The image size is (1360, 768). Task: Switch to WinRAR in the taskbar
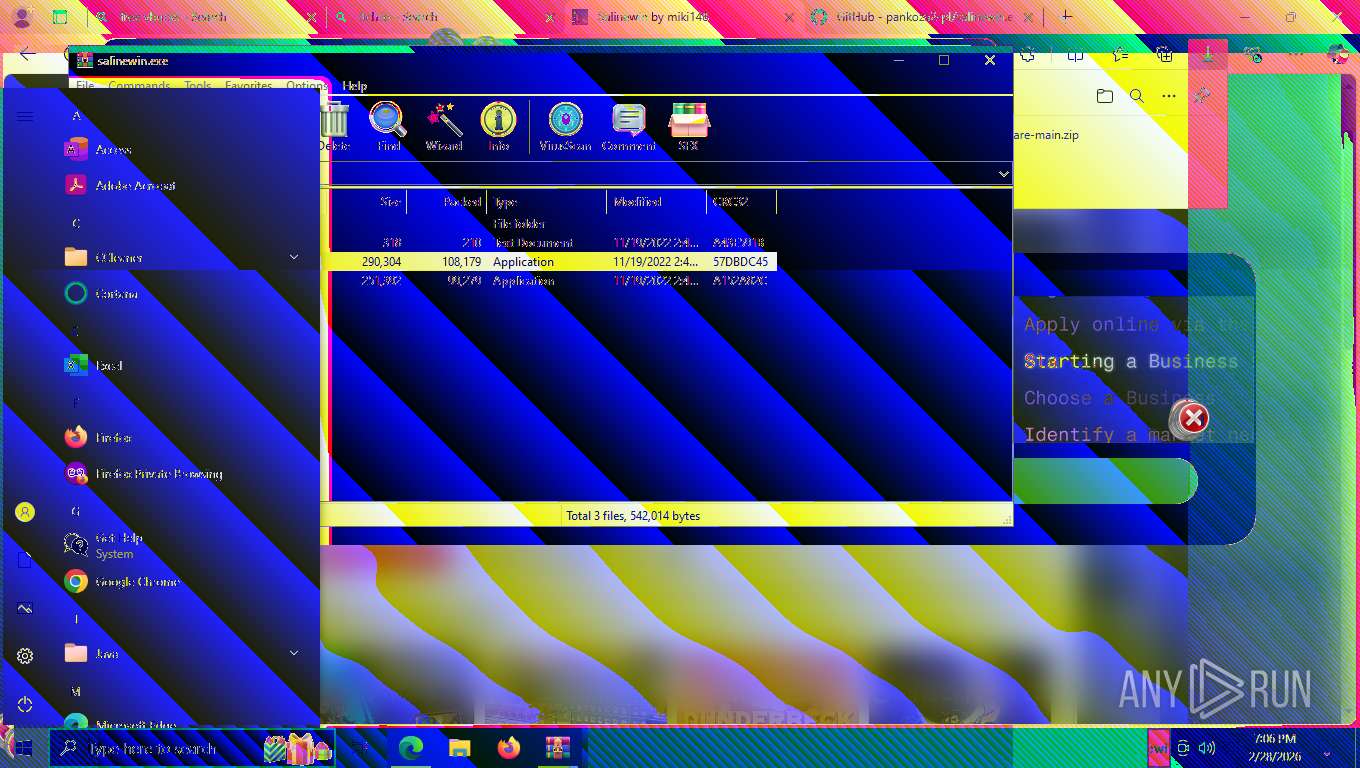coord(557,748)
